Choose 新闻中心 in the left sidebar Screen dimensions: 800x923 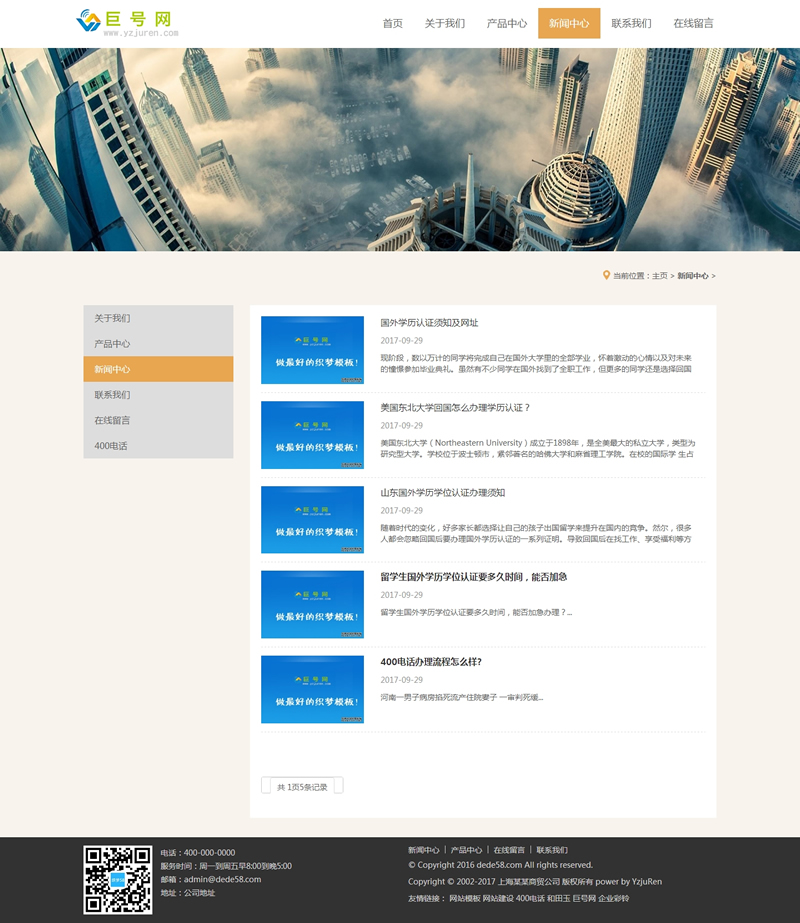pos(112,369)
